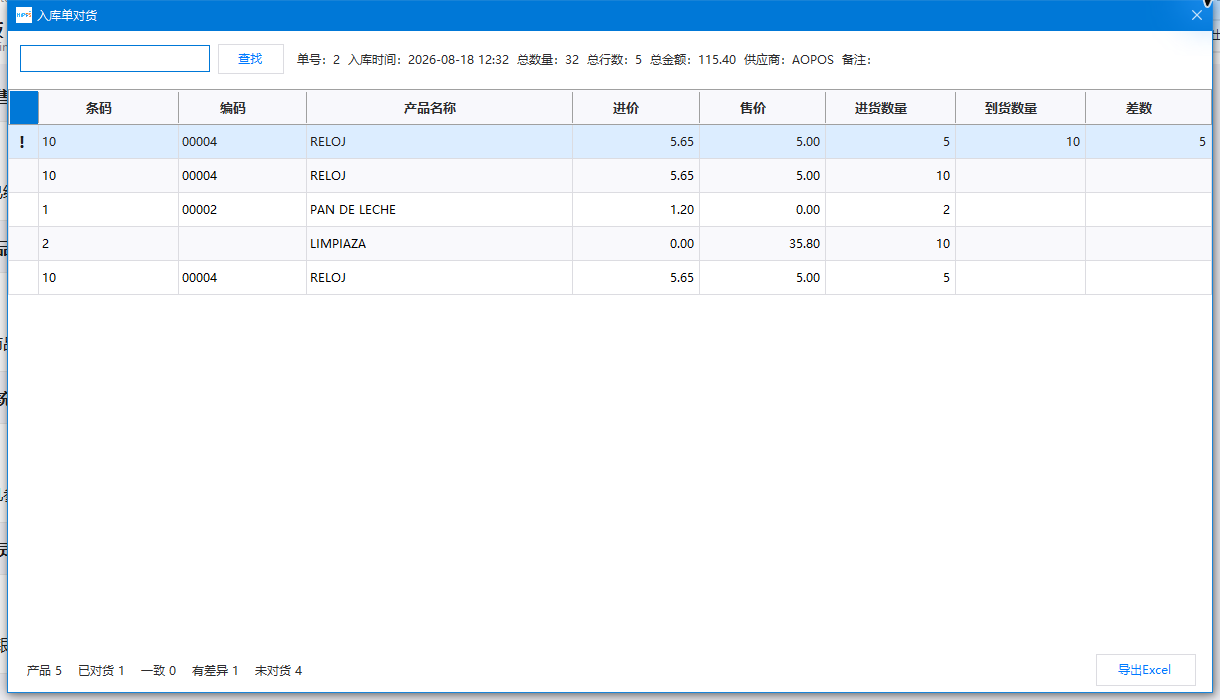Click the 0.00 sale price for PAN DE LECHE

763,210
